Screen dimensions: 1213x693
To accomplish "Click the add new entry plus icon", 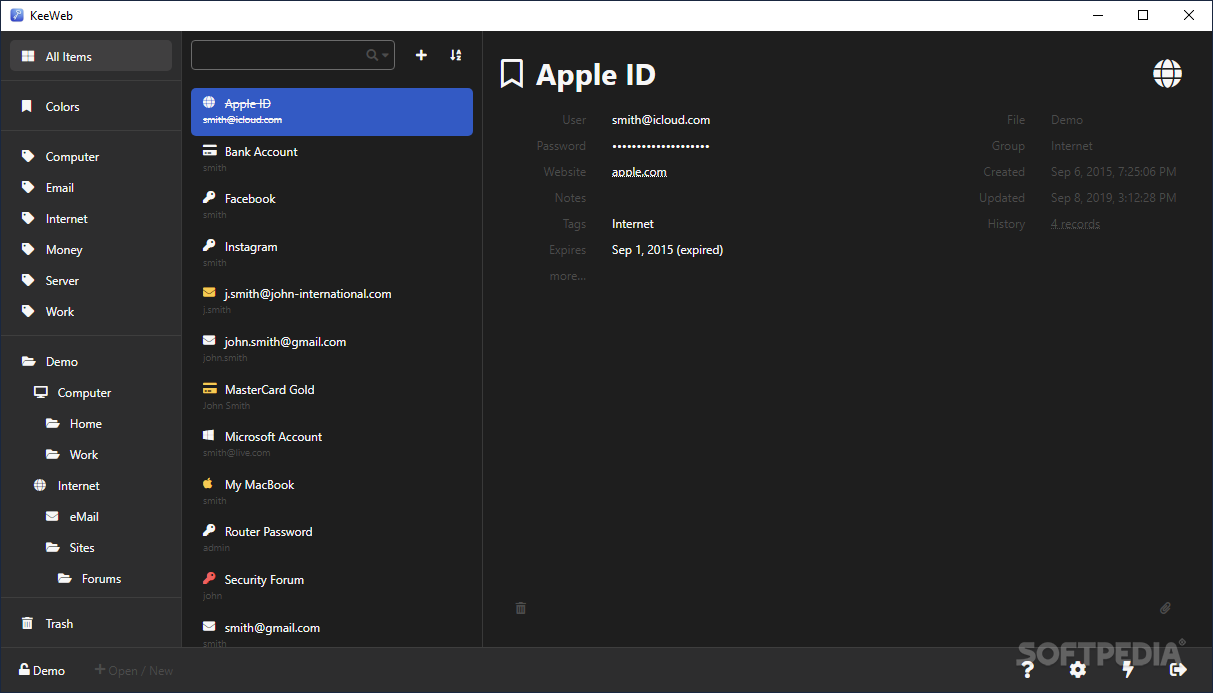I will point(421,55).
